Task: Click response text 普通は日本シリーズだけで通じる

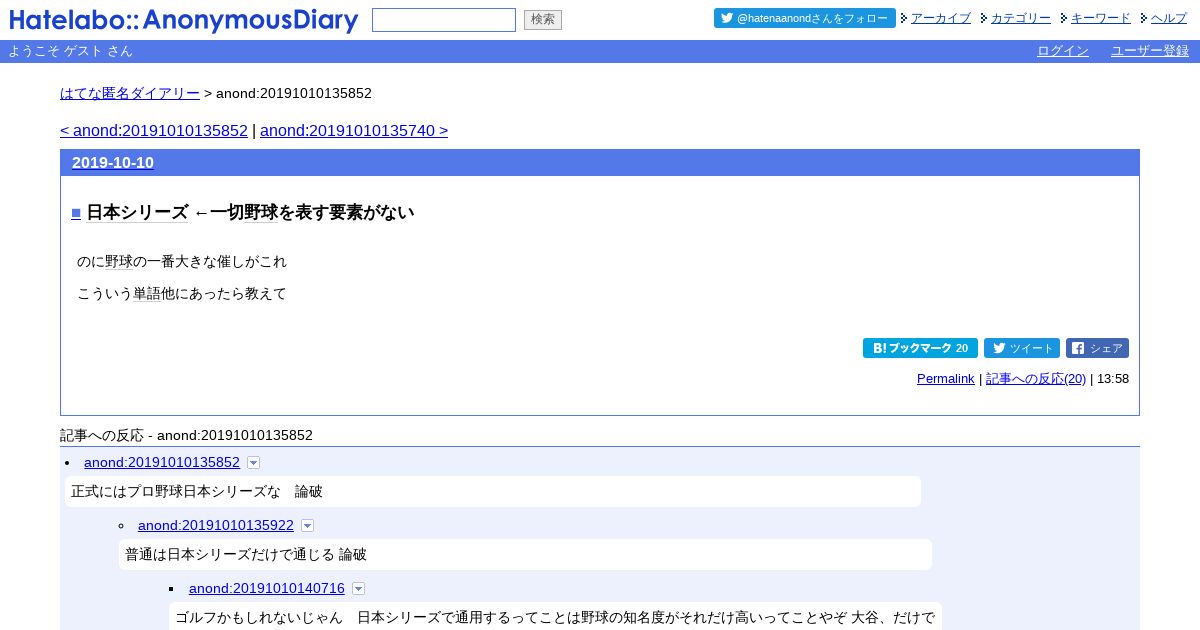Action: [x=230, y=555]
